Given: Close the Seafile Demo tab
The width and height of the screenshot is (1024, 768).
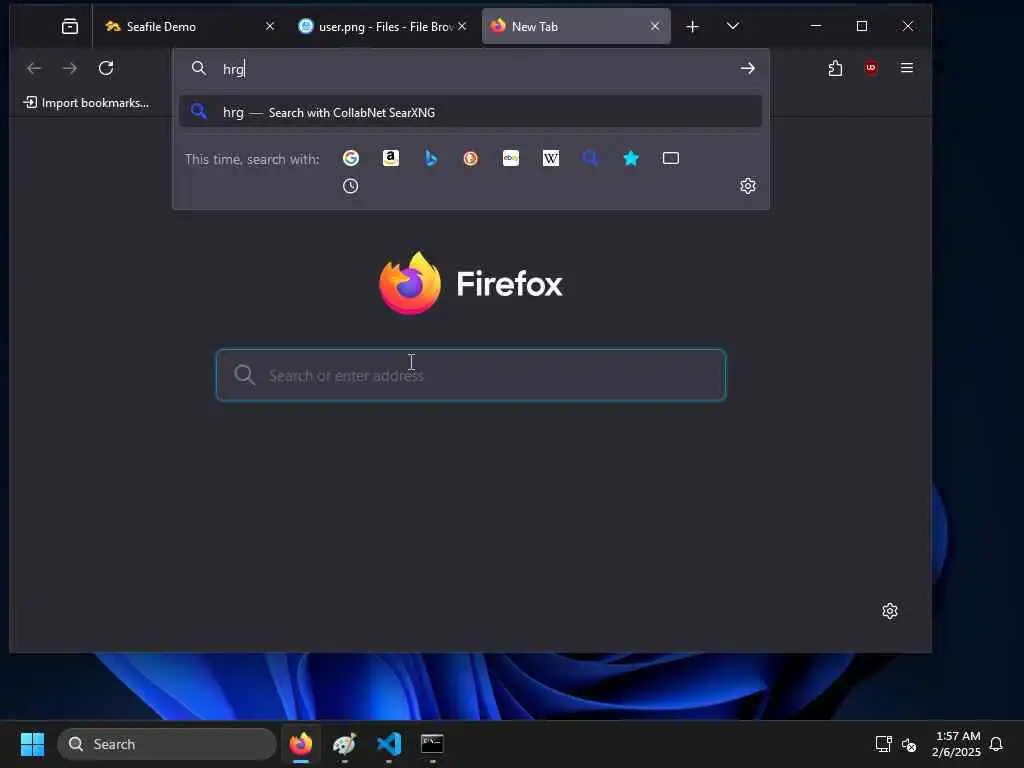Looking at the screenshot, I should tap(270, 26).
